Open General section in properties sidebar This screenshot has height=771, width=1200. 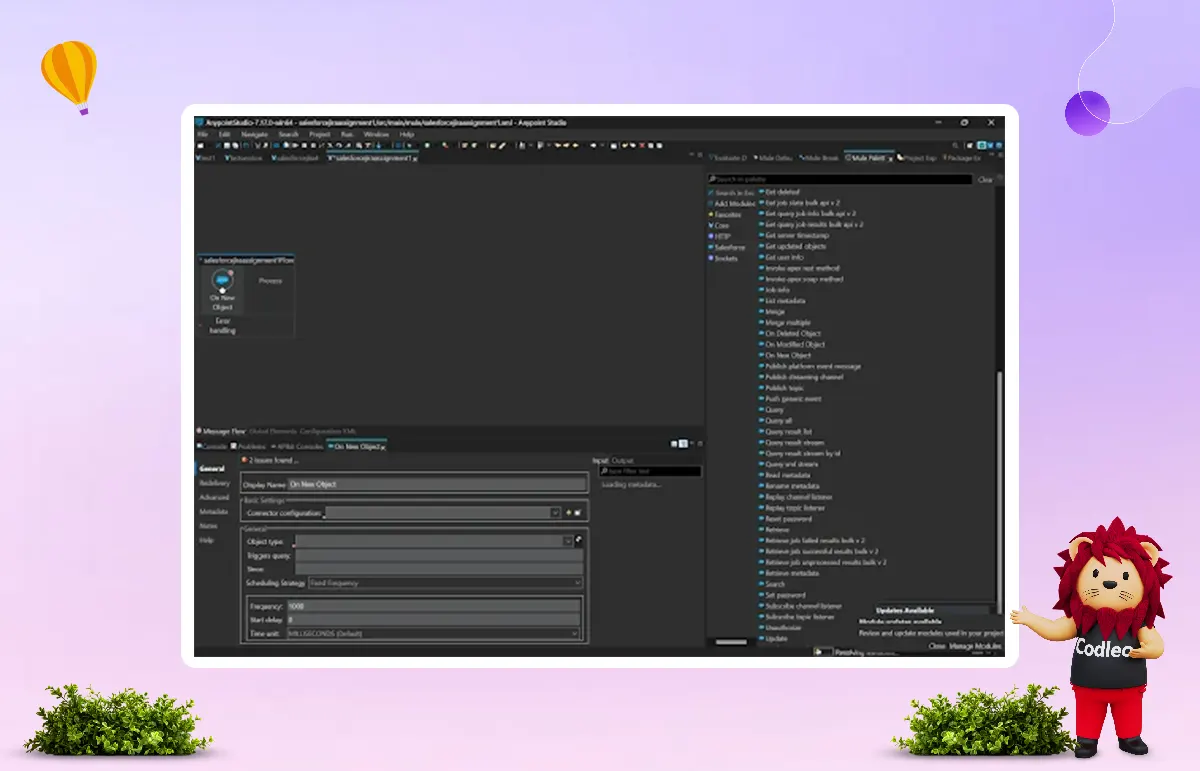(212, 469)
